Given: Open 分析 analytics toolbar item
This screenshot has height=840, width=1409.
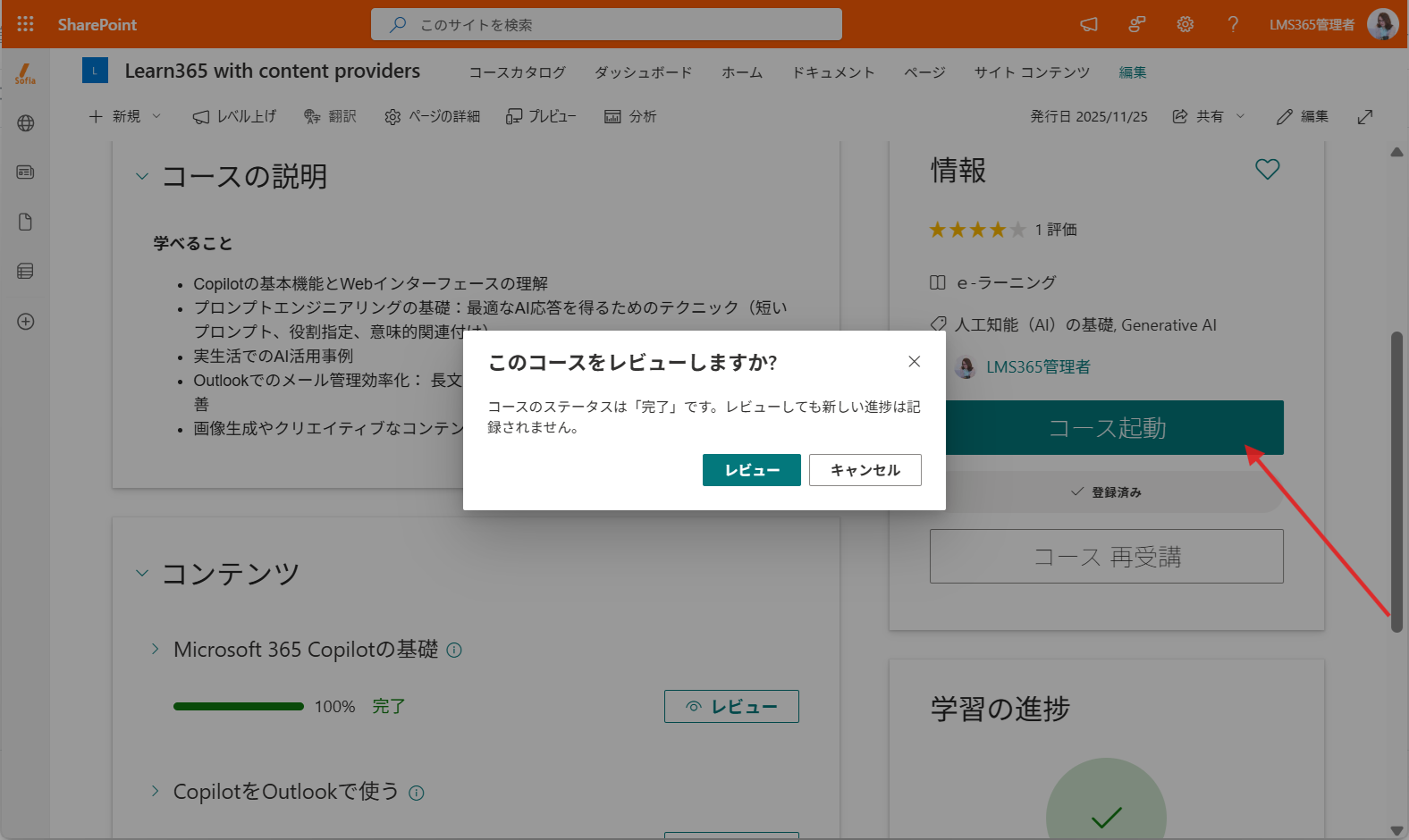Looking at the screenshot, I should 630,116.
